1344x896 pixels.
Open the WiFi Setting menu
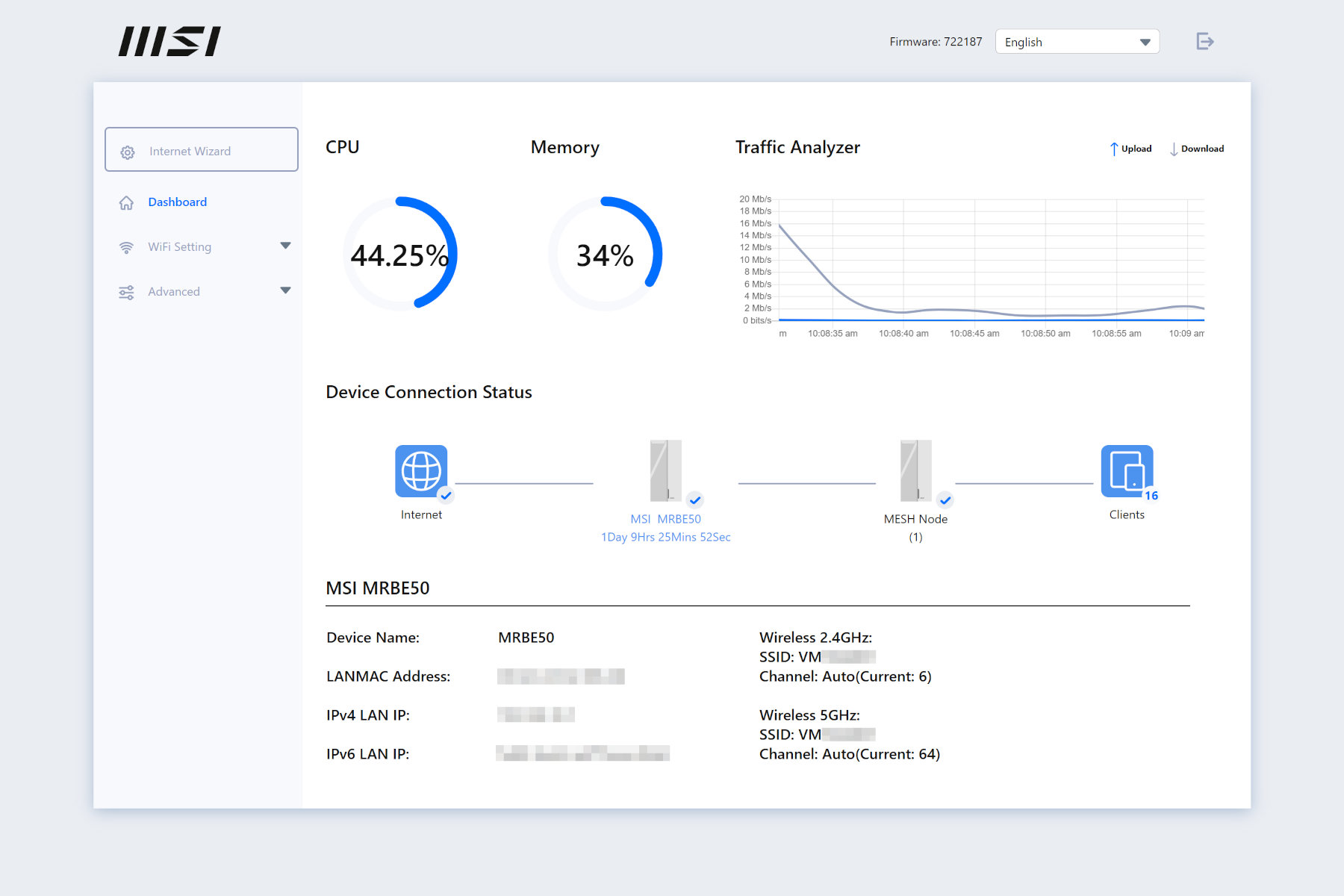coord(179,246)
